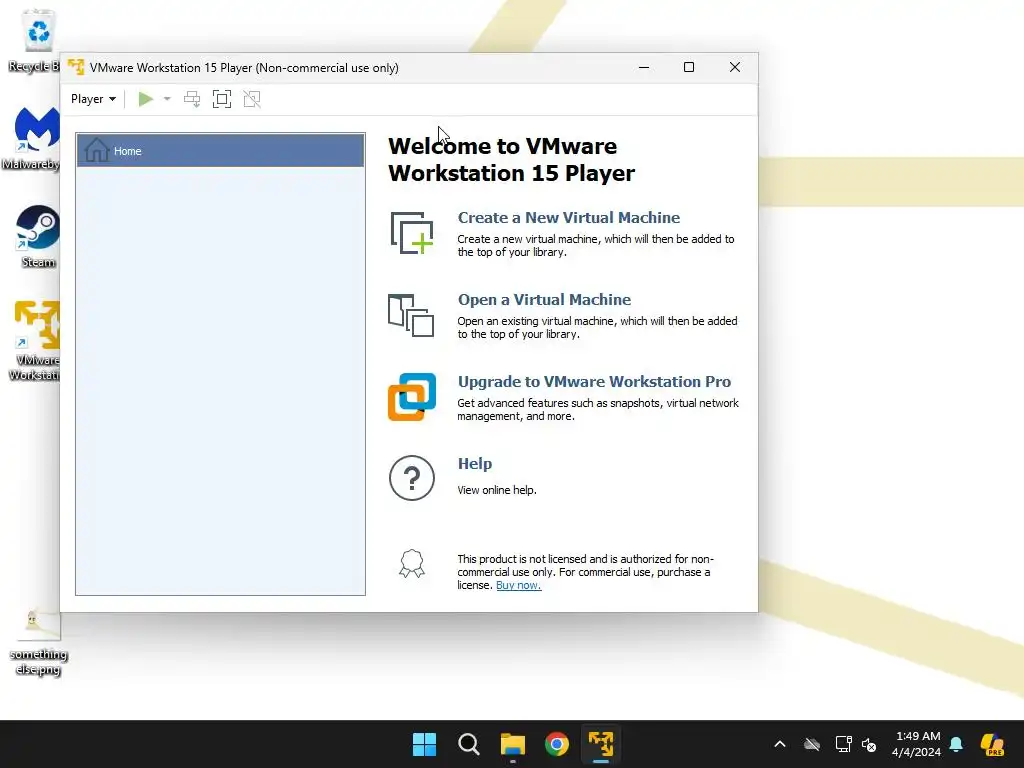The width and height of the screenshot is (1024, 768).
Task: Select the Steam desktop shortcut
Action: point(36,236)
